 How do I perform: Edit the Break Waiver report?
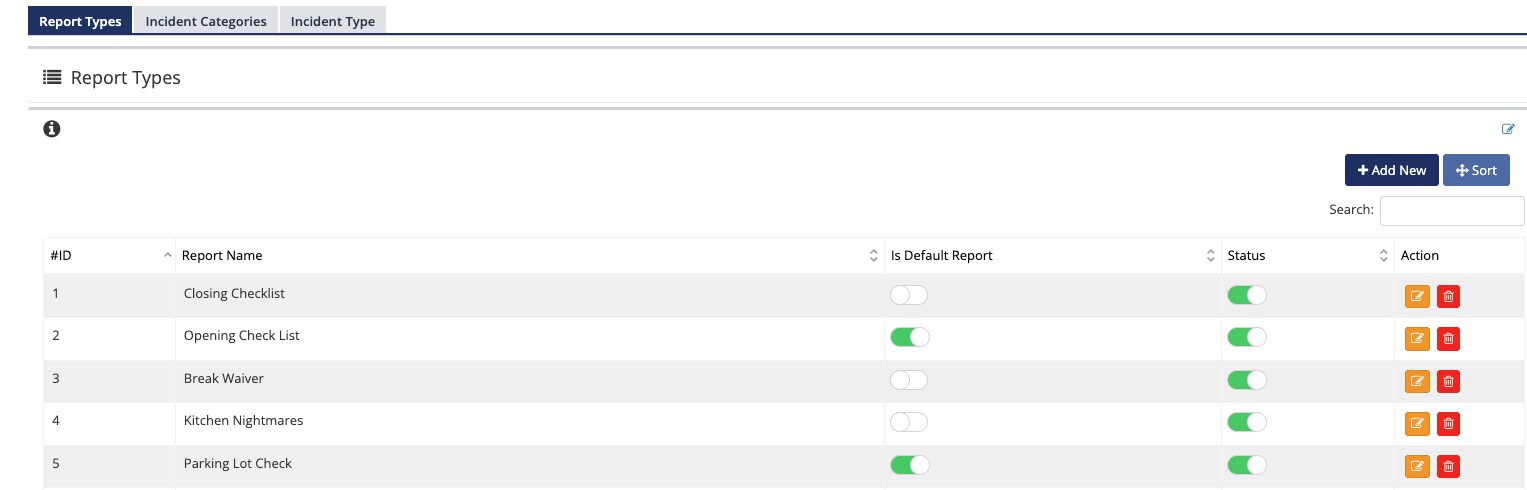point(1417,381)
